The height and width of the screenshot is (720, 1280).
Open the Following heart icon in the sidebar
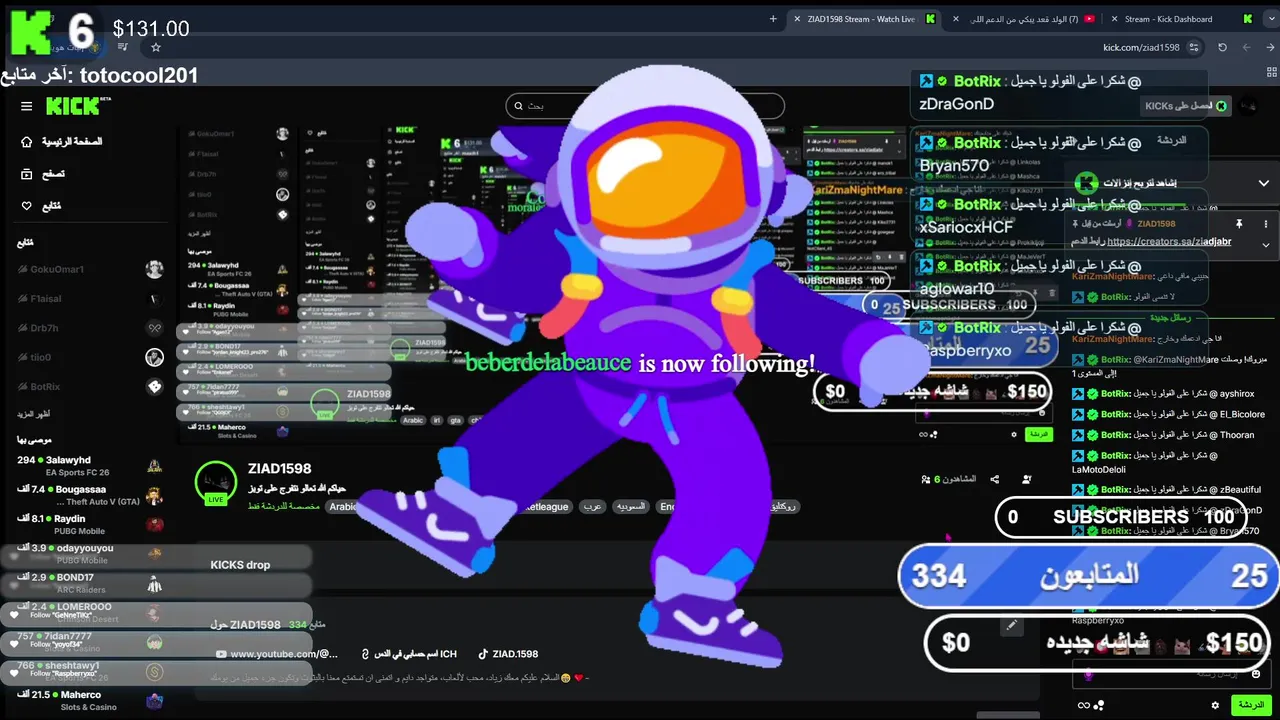[x=27, y=206]
